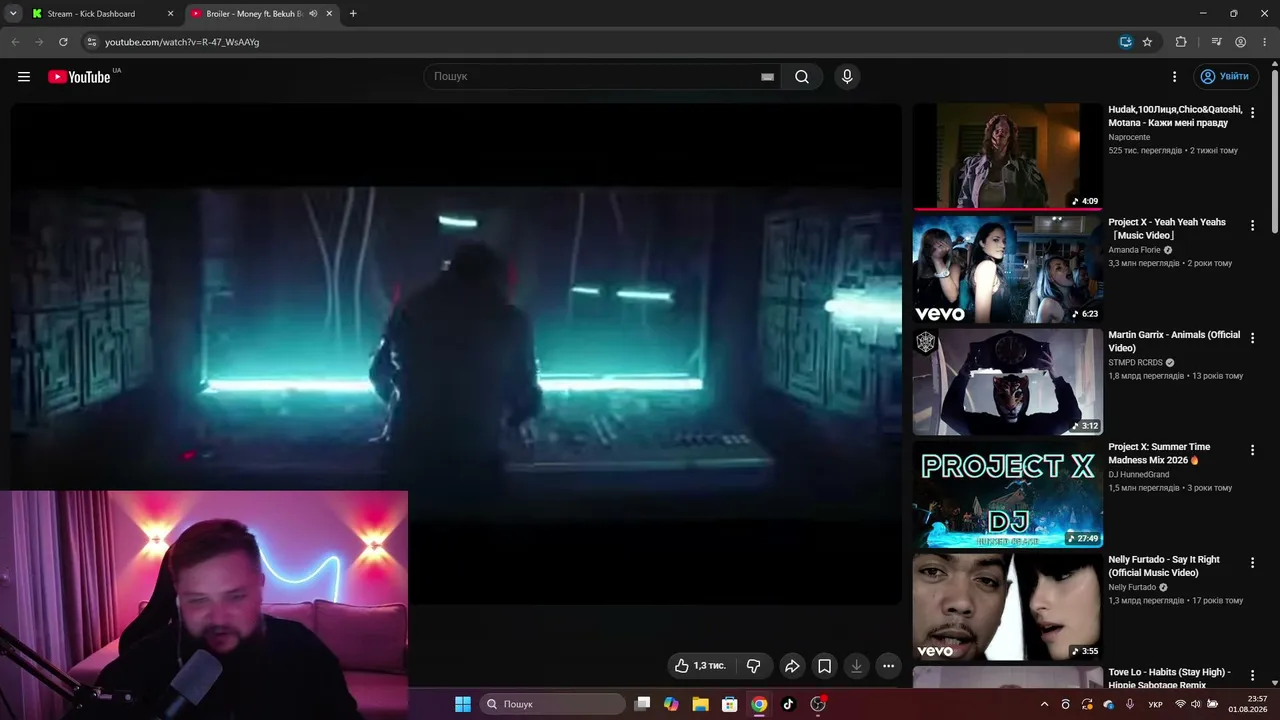Open options for Hudak Кажи мені правду video
Image resolution: width=1280 pixels, height=720 pixels.
(x=1252, y=113)
